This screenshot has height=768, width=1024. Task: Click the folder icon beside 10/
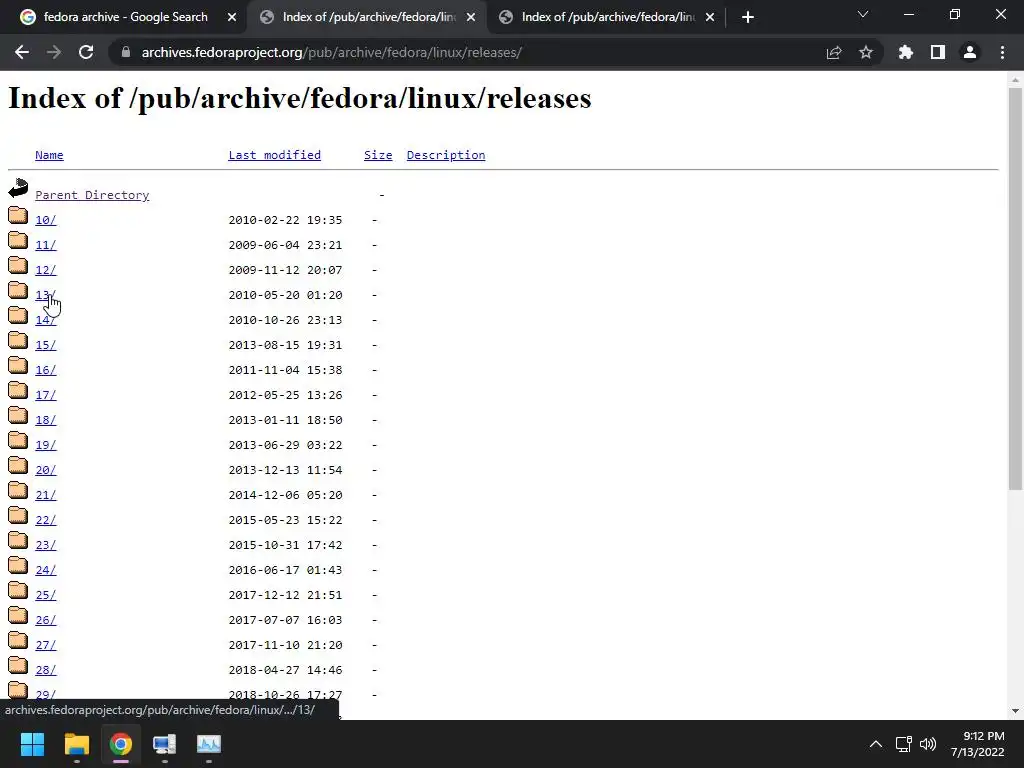click(x=18, y=215)
